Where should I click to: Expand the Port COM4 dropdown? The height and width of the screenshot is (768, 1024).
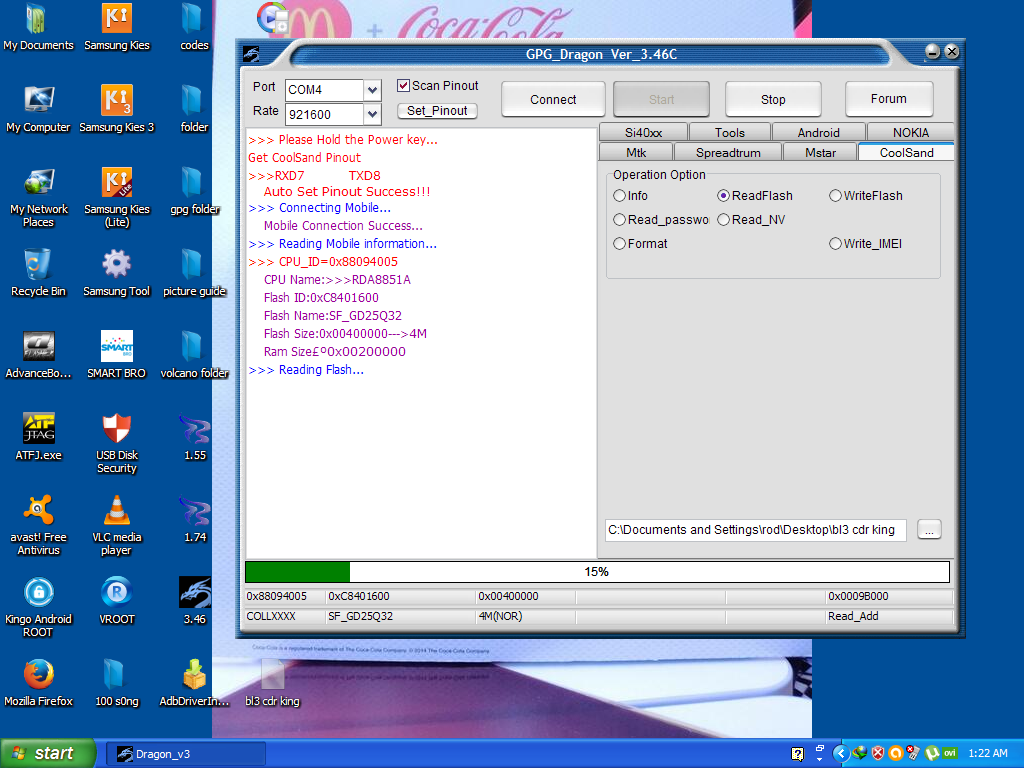point(372,90)
